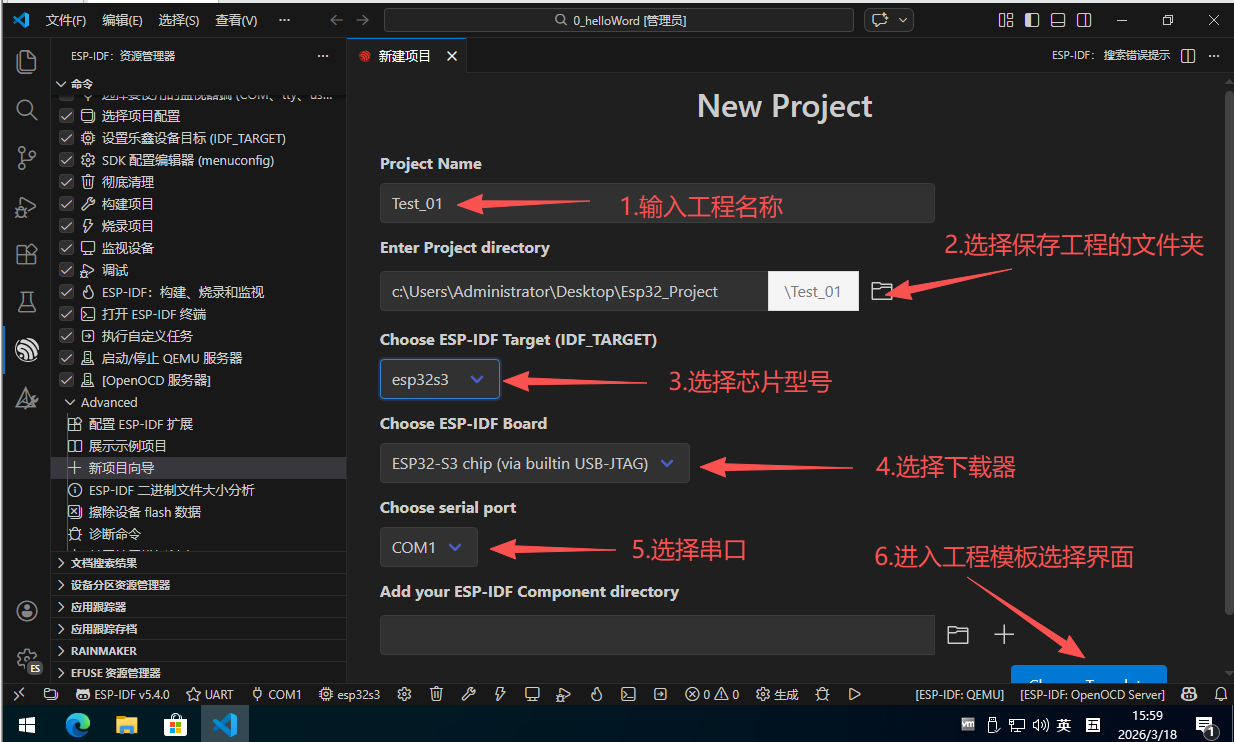This screenshot has width=1234, height=742.
Task: Select the 新建项目 editor tab
Action: point(407,56)
